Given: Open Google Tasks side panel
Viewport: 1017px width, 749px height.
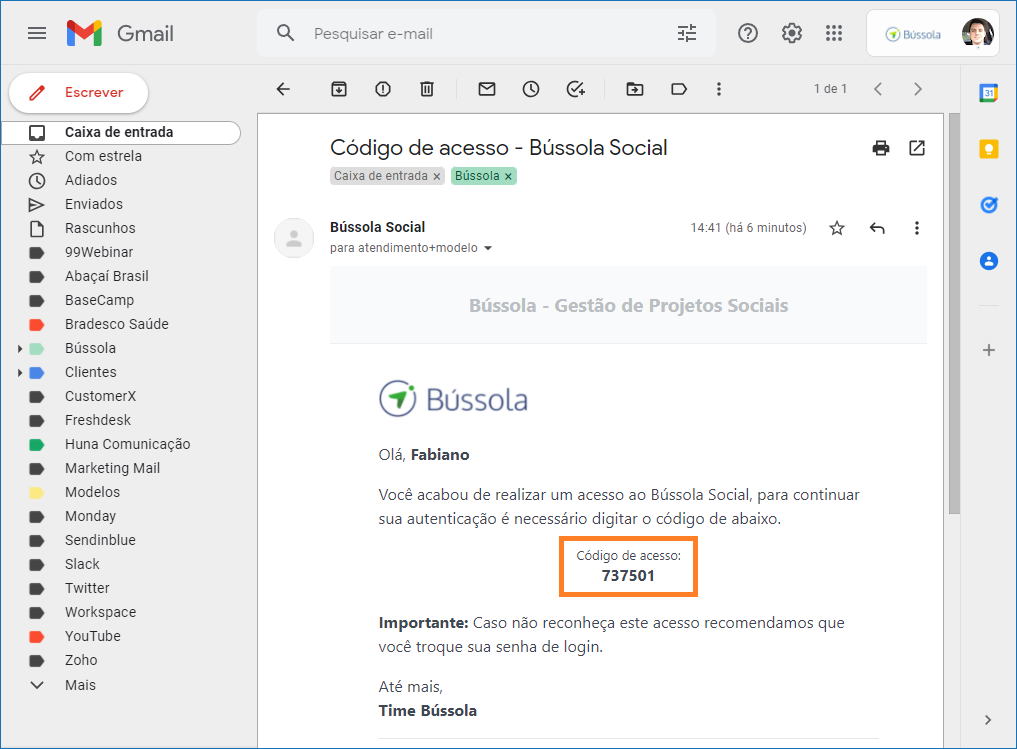Looking at the screenshot, I should [988, 205].
